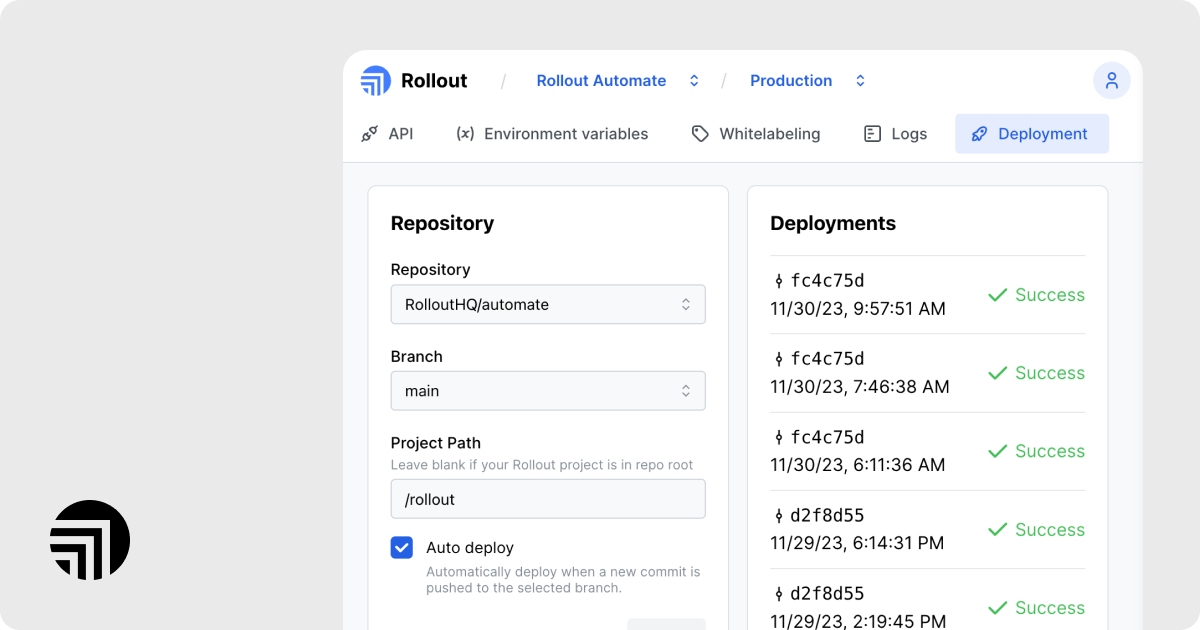The height and width of the screenshot is (630, 1200).
Task: Click commit icon beside fc4c75d at 6:11:36 AM
Action: click(x=779, y=438)
